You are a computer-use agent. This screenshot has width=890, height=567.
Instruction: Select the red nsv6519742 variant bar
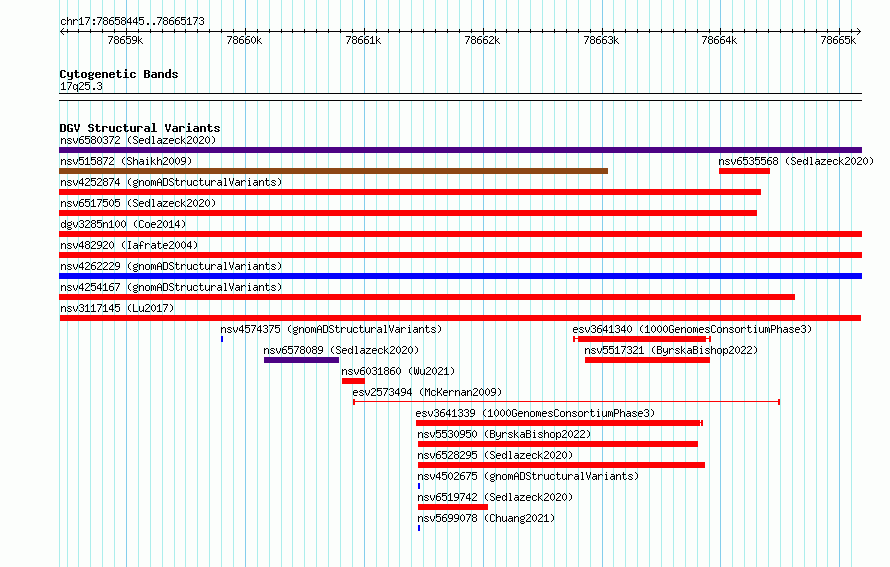click(x=453, y=507)
